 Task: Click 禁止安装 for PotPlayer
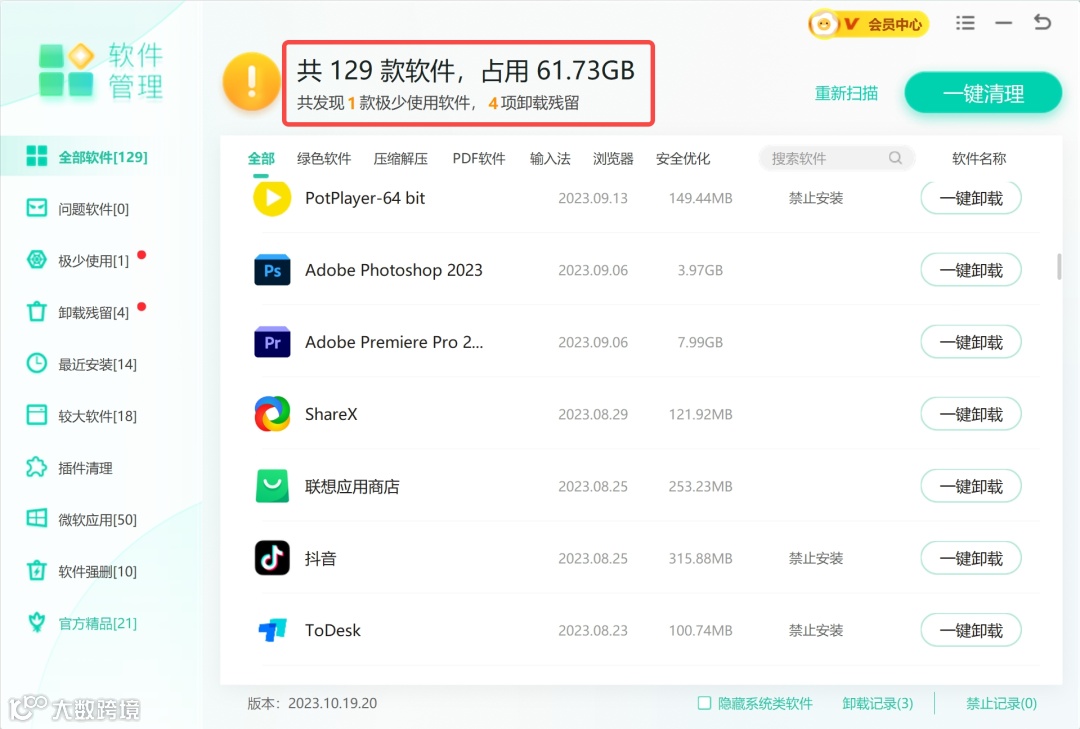tap(816, 198)
